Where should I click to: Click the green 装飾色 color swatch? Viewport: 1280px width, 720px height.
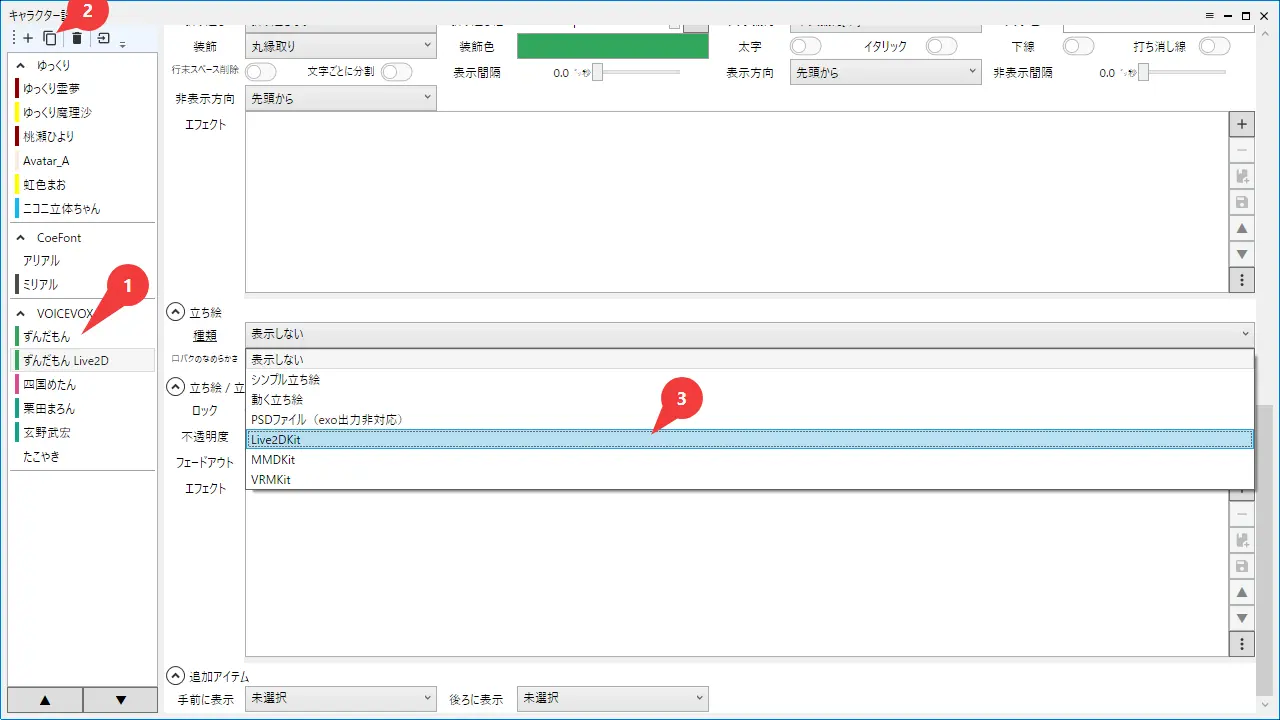point(612,46)
